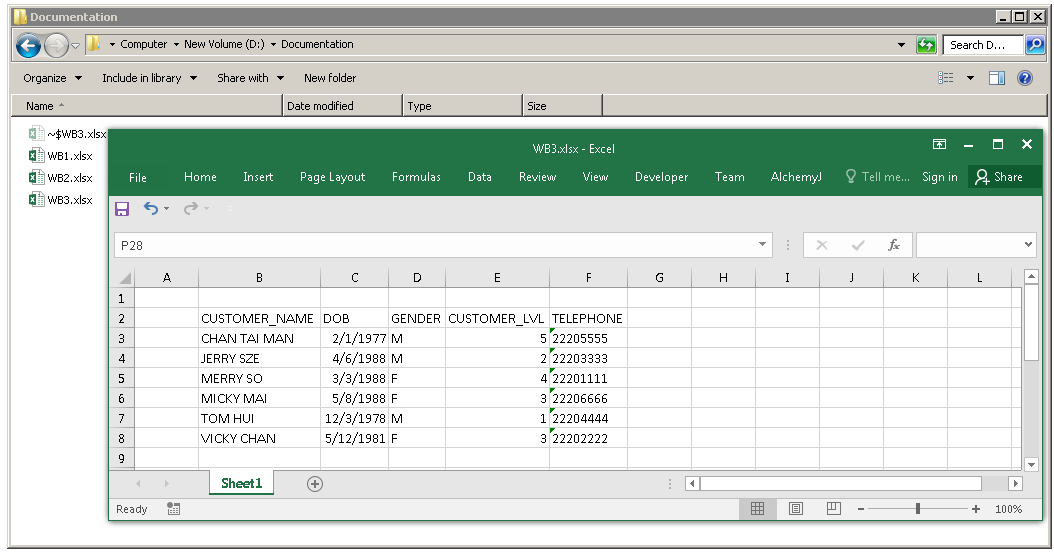Switch to Page Break Preview icon
The width and height of the screenshot is (1054, 553).
833,509
